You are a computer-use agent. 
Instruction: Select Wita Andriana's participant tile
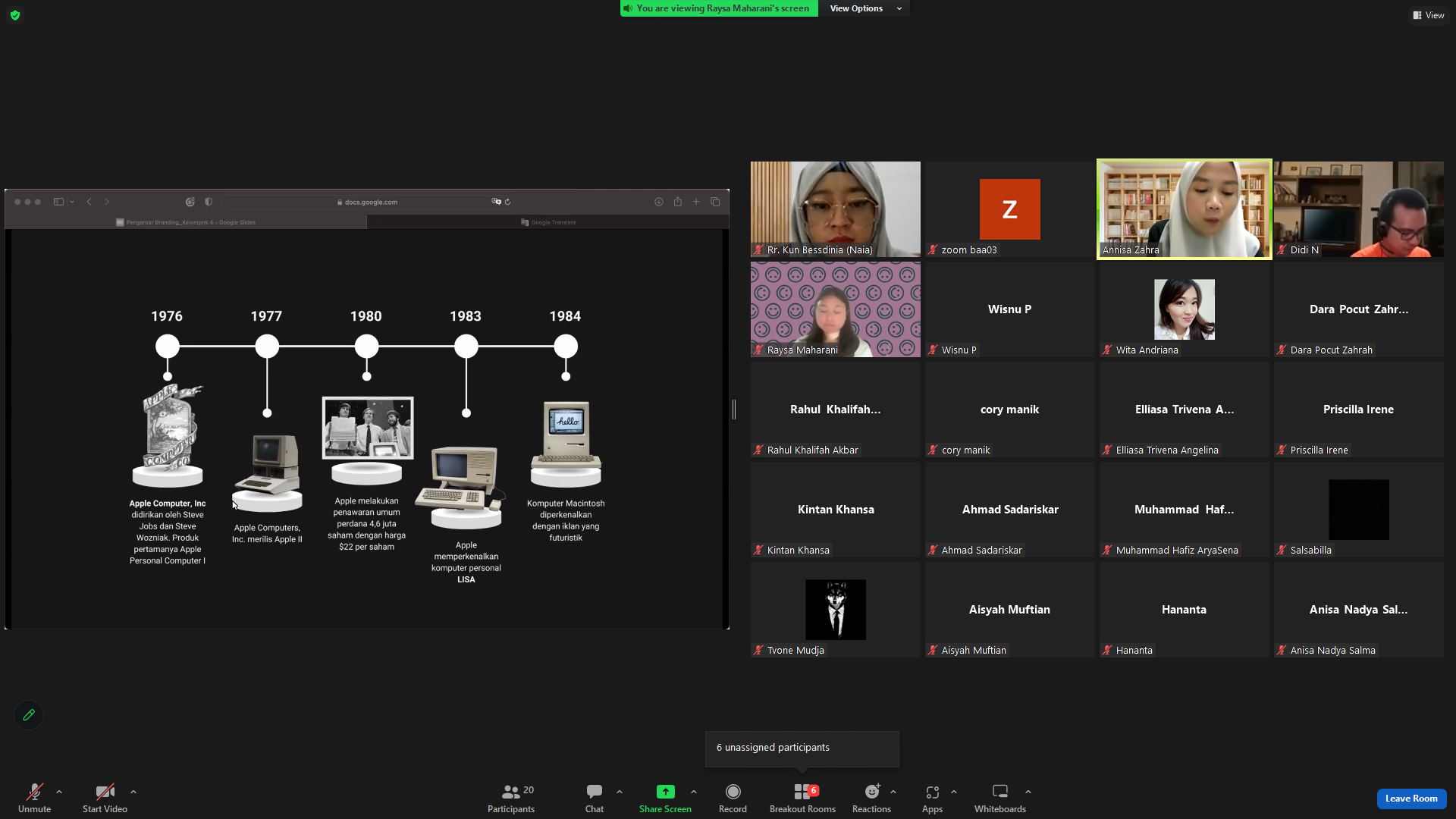[x=1185, y=309]
